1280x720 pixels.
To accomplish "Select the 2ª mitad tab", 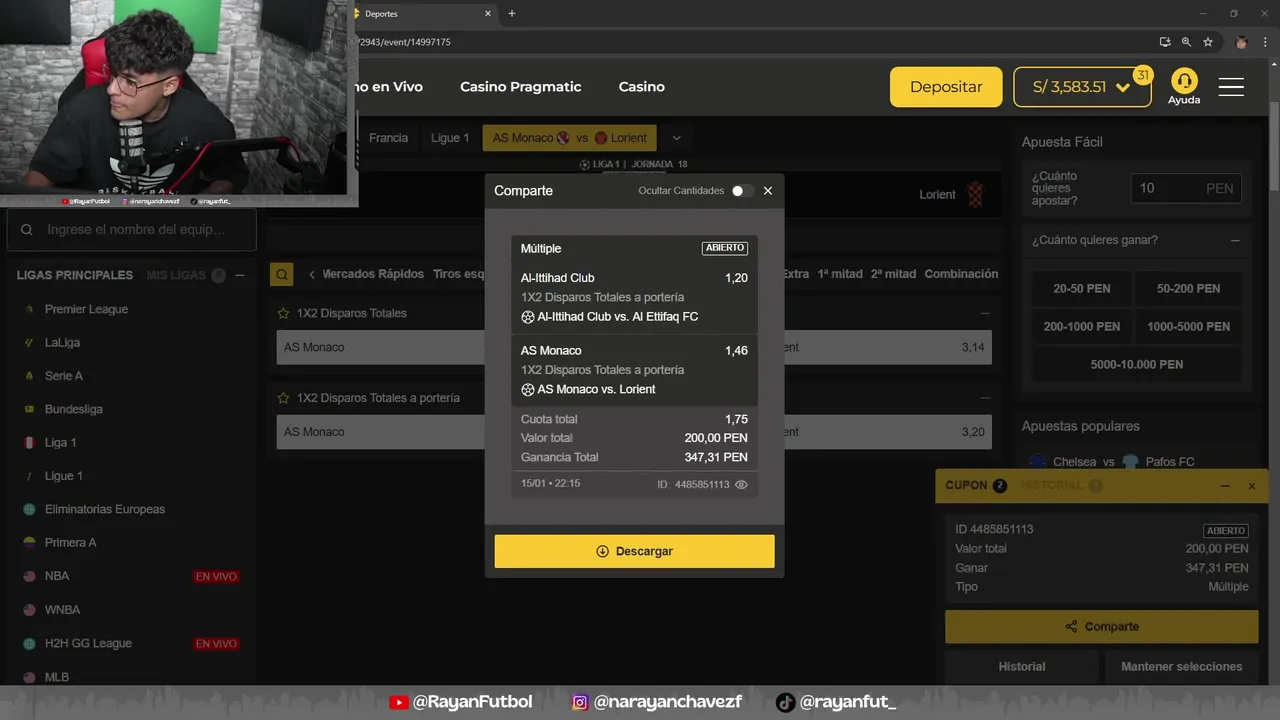I will click(893, 274).
